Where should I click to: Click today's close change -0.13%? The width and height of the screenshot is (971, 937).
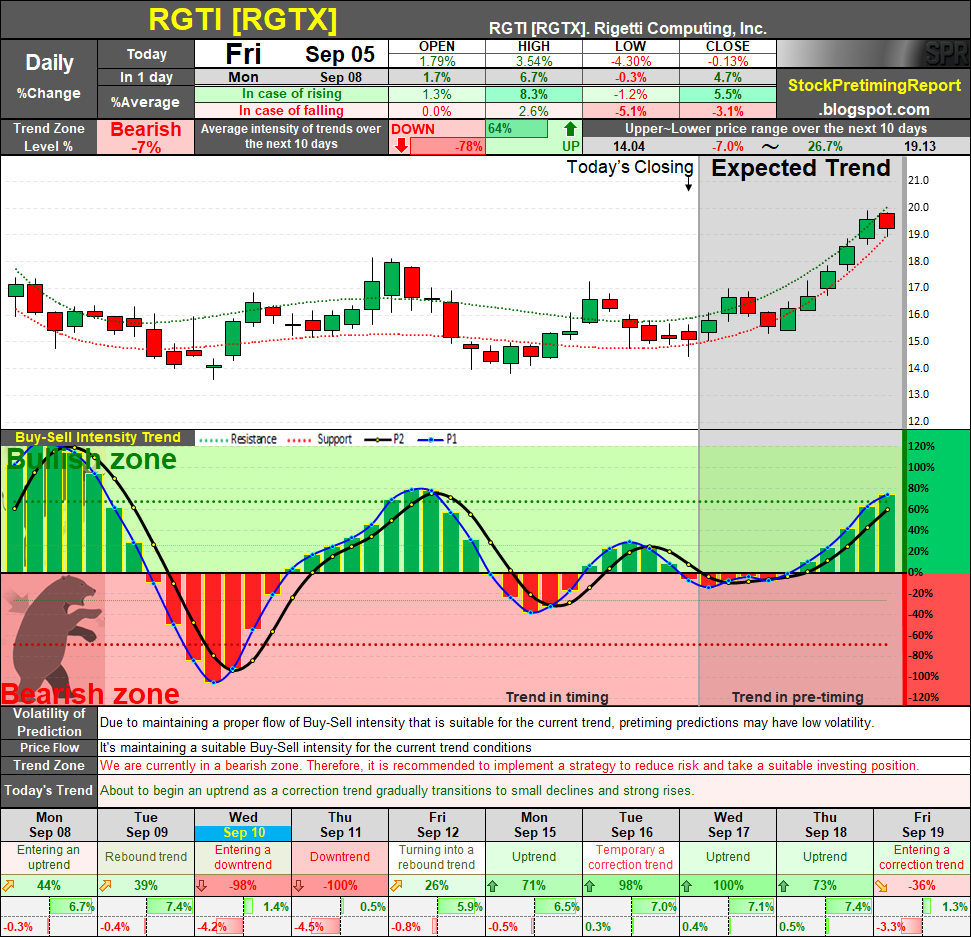click(x=728, y=61)
